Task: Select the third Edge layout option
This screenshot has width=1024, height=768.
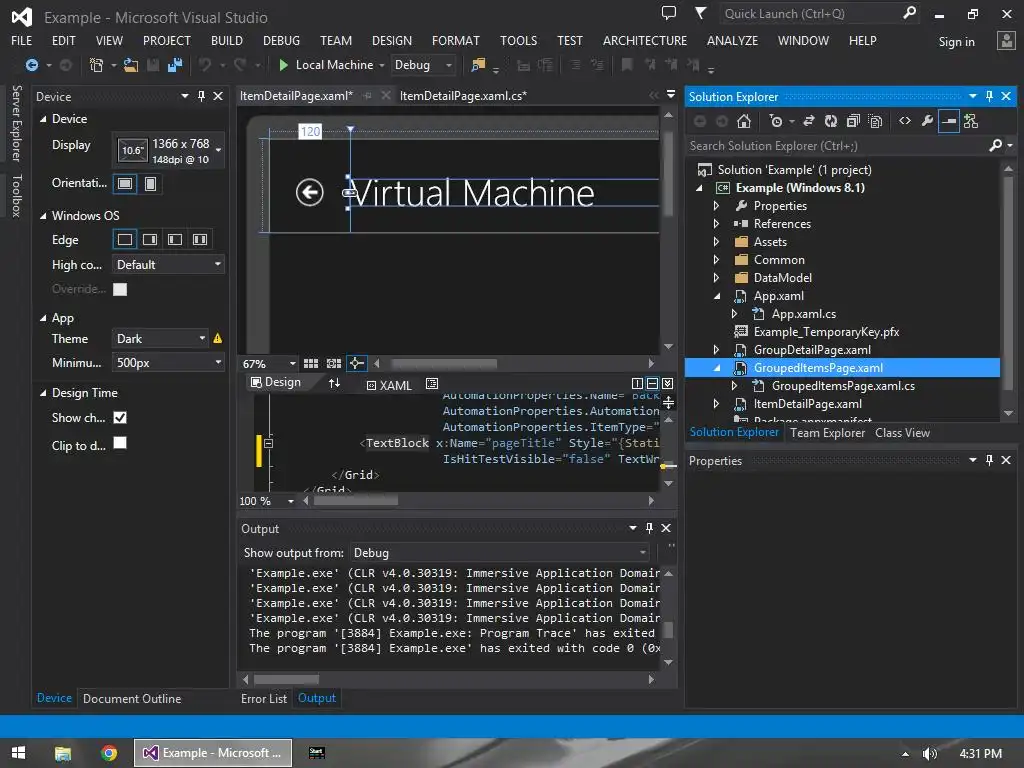Action: [174, 239]
